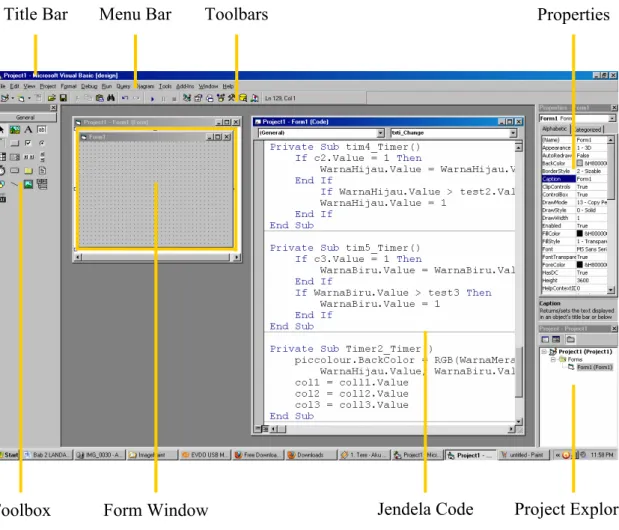Click the form designer horizontal scrollbar right arrow
The width and height of the screenshot is (619, 530).
[236, 257]
